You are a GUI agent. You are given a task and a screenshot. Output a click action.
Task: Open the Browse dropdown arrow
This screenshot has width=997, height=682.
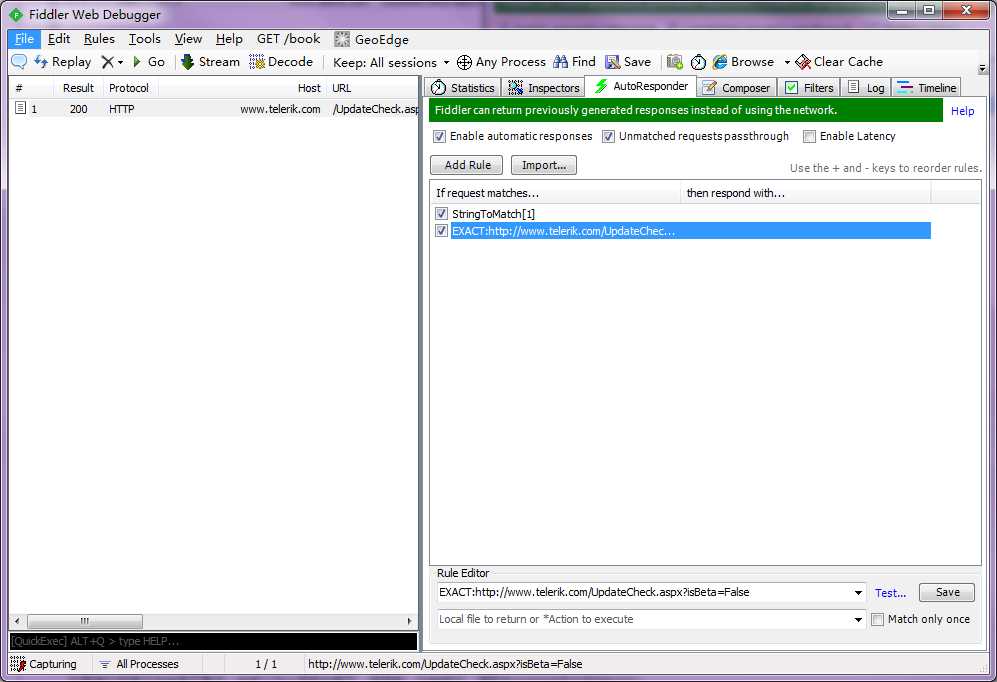point(787,62)
